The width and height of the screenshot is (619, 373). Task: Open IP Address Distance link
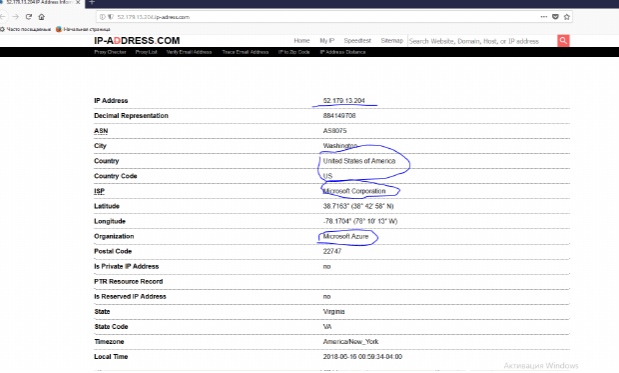[x=343, y=52]
